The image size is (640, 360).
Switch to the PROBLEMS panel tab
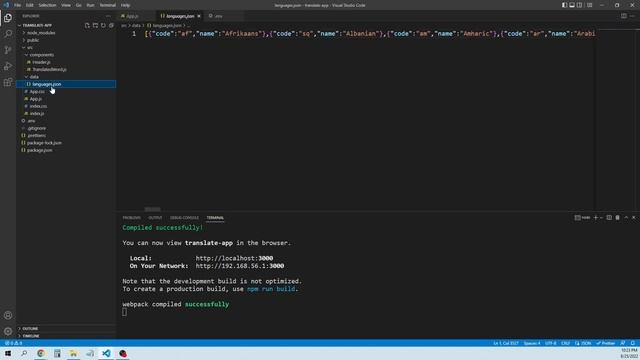point(131,218)
